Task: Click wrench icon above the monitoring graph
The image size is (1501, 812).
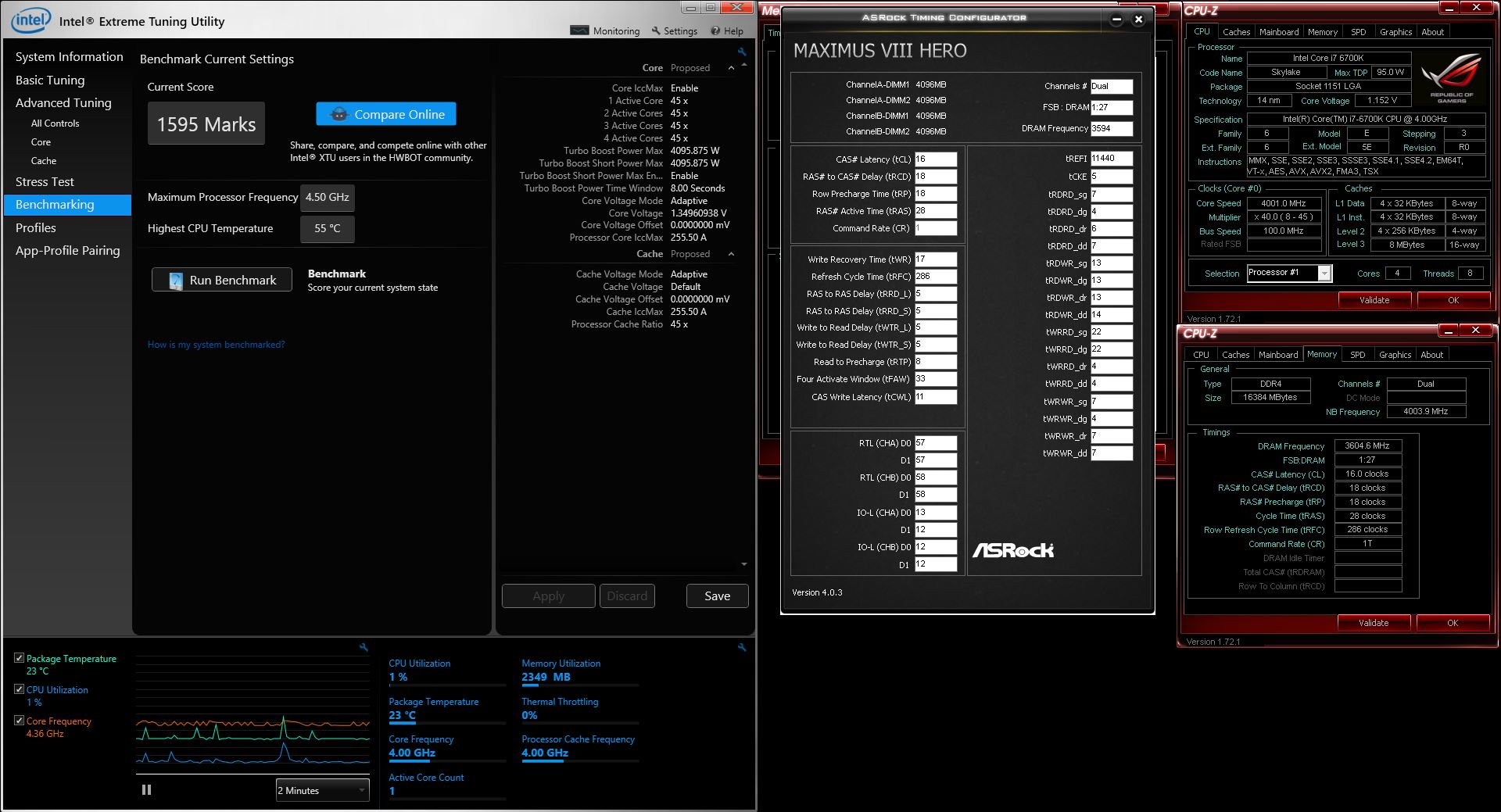Action: [x=364, y=647]
